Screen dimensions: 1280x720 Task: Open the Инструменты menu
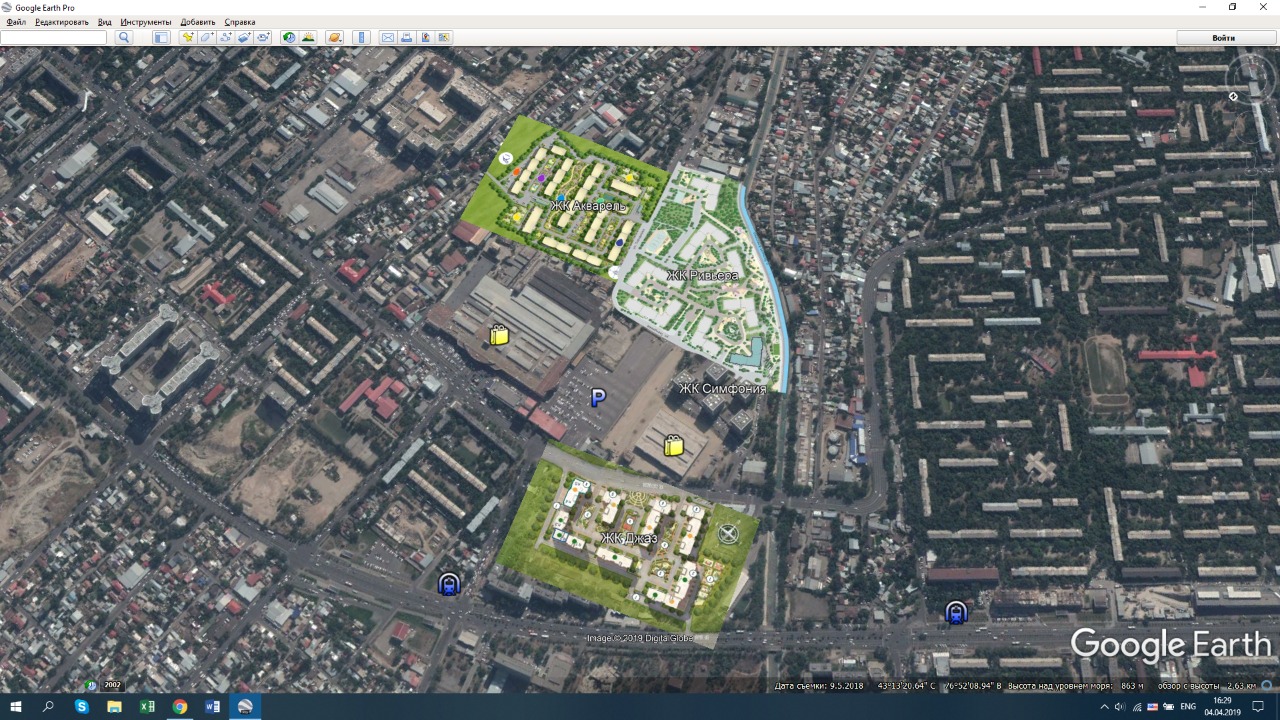(x=146, y=22)
